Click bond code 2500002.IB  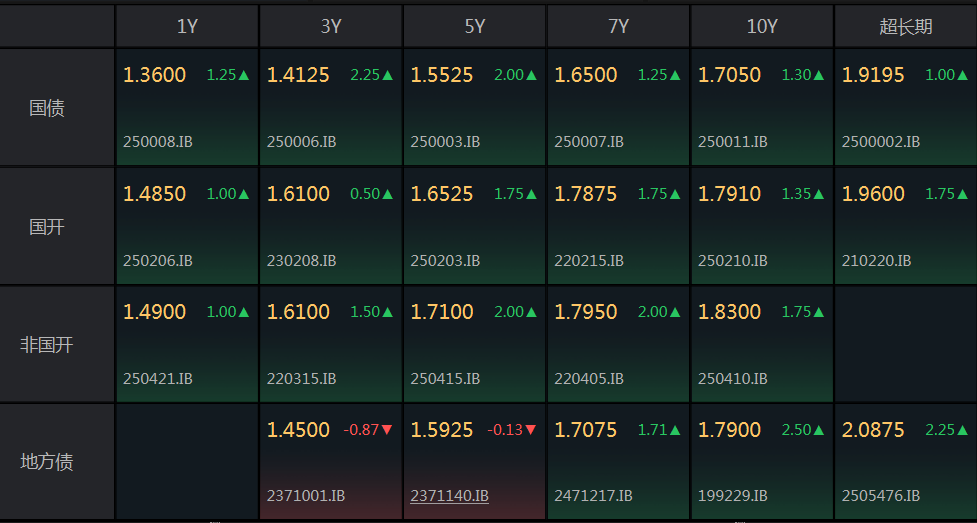coord(880,142)
